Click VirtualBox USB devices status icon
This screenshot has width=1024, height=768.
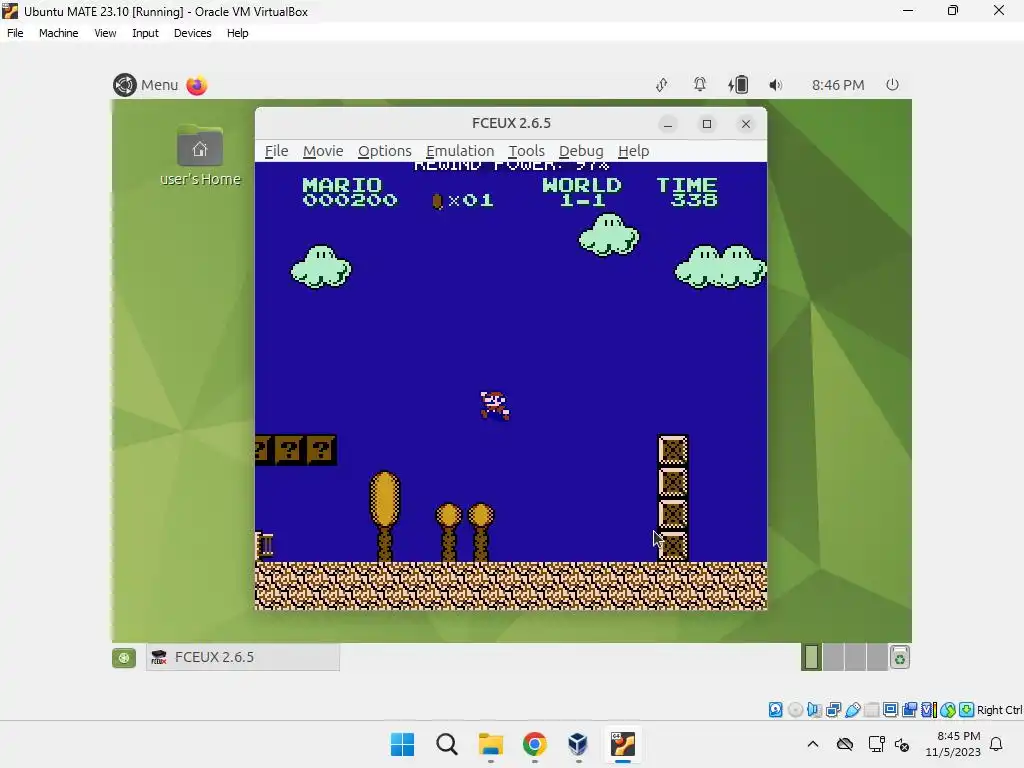[852, 710]
